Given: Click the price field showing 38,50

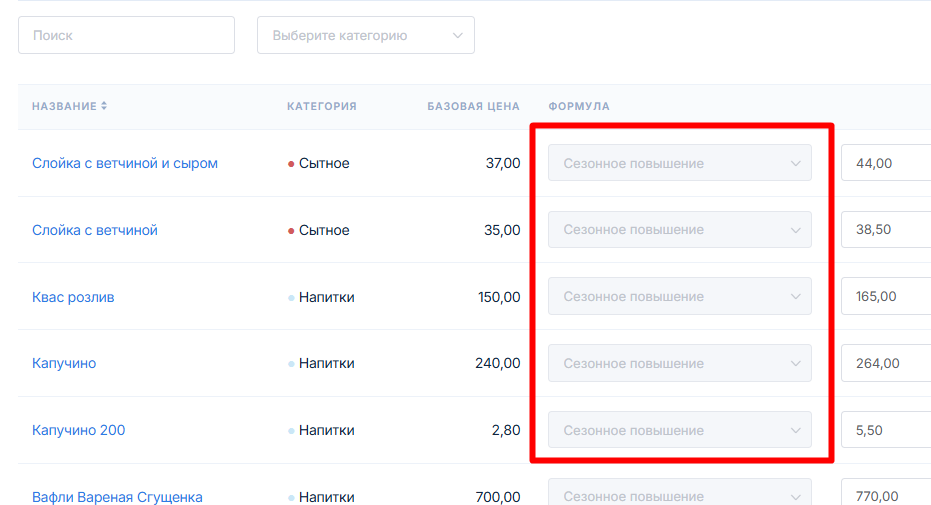Looking at the screenshot, I should 885,230.
